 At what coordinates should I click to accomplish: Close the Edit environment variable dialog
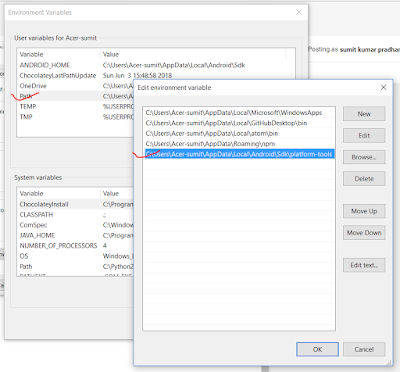(x=383, y=87)
